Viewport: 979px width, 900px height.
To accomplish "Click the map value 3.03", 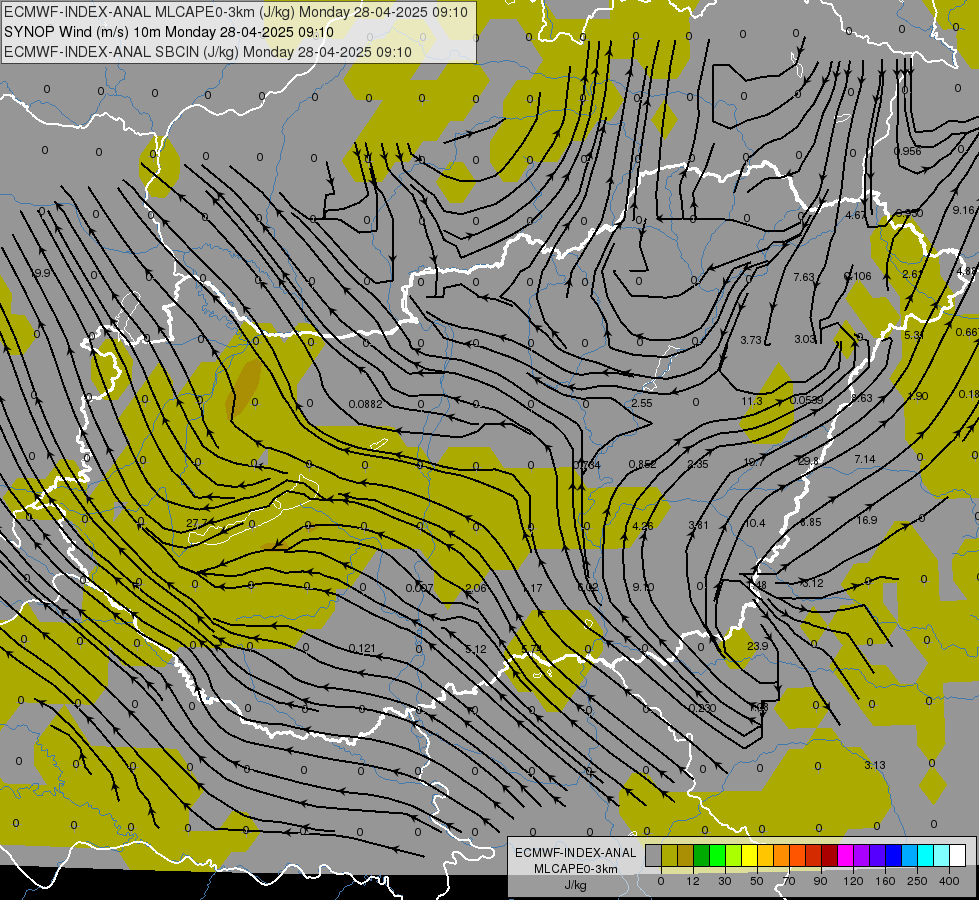I will coord(805,339).
